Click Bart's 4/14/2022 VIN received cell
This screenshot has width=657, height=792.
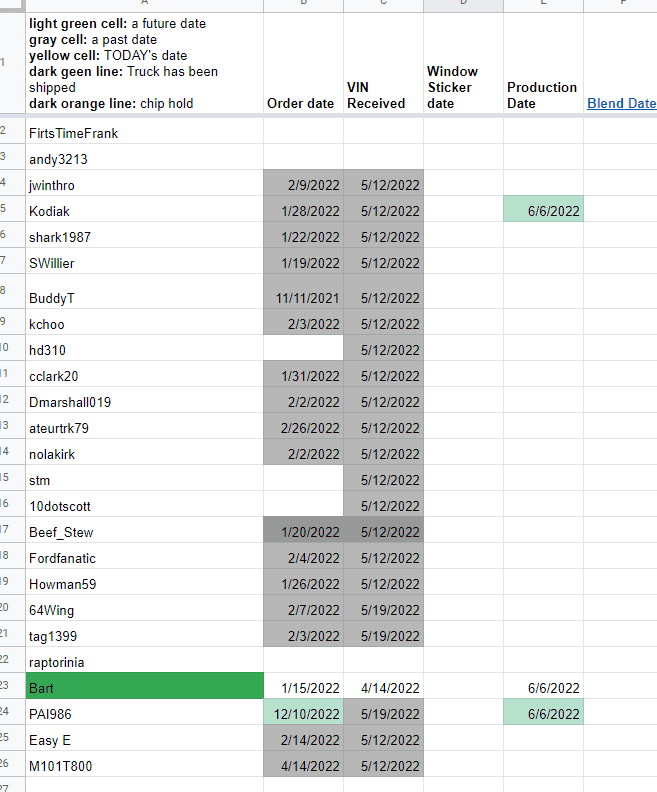[383, 688]
